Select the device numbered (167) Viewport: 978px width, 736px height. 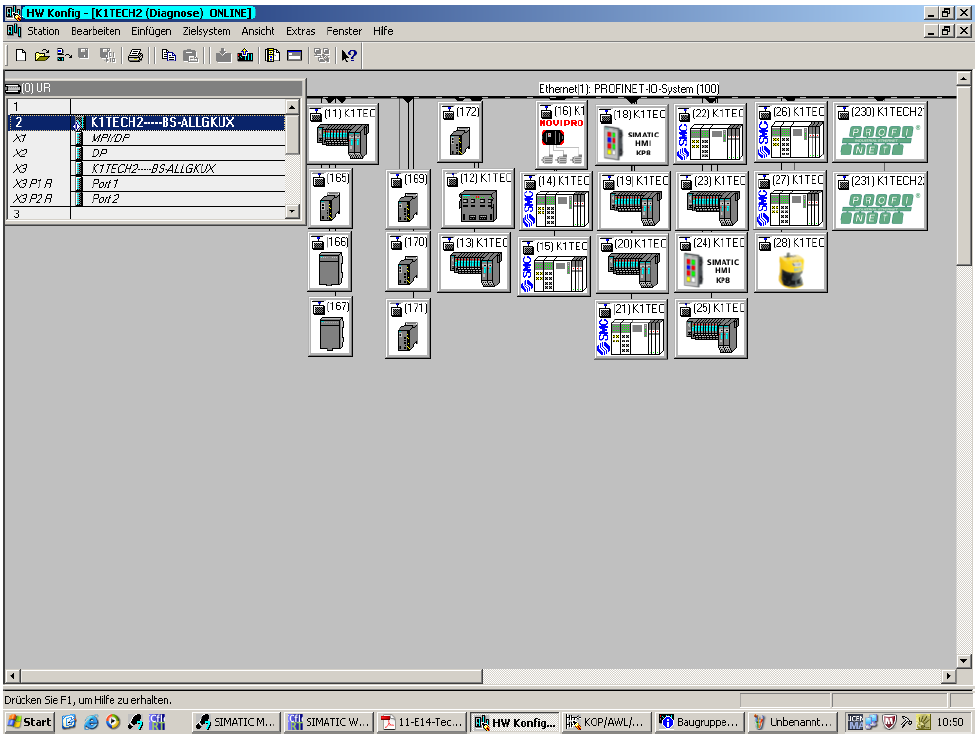[331, 327]
